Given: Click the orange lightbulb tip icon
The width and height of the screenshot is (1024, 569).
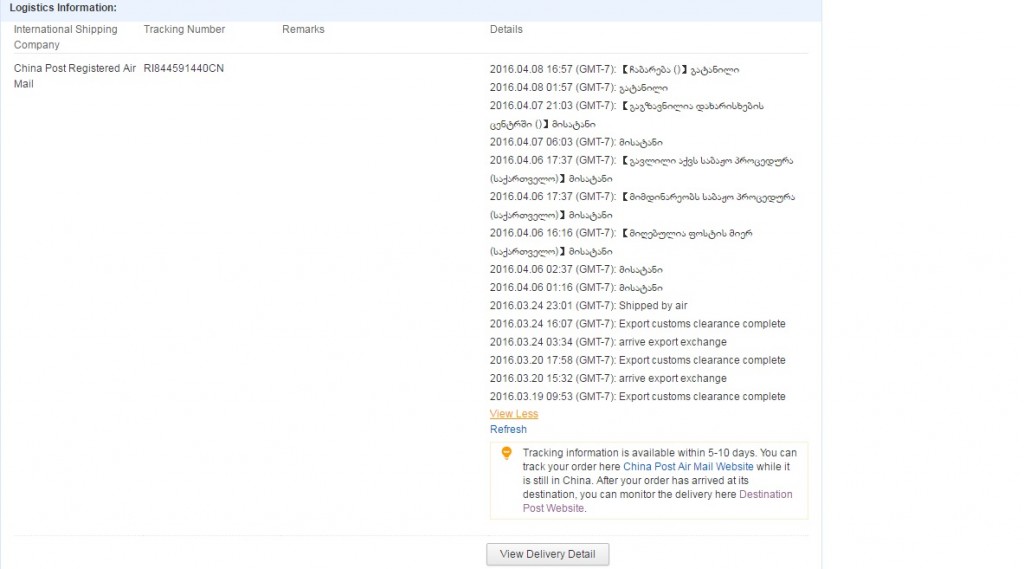Looking at the screenshot, I should tap(506, 453).
